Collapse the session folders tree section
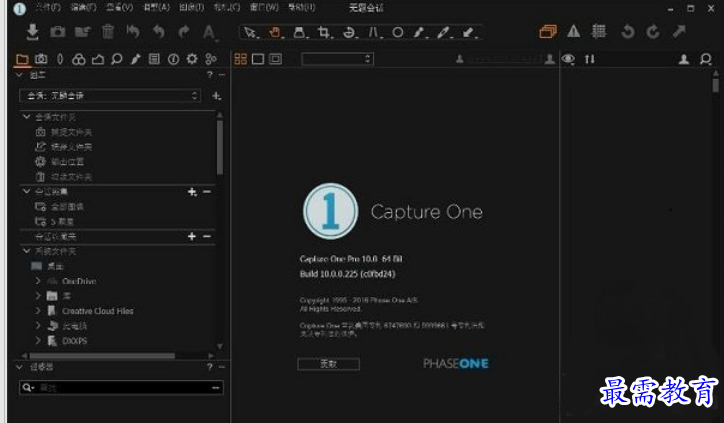 pos(26,117)
